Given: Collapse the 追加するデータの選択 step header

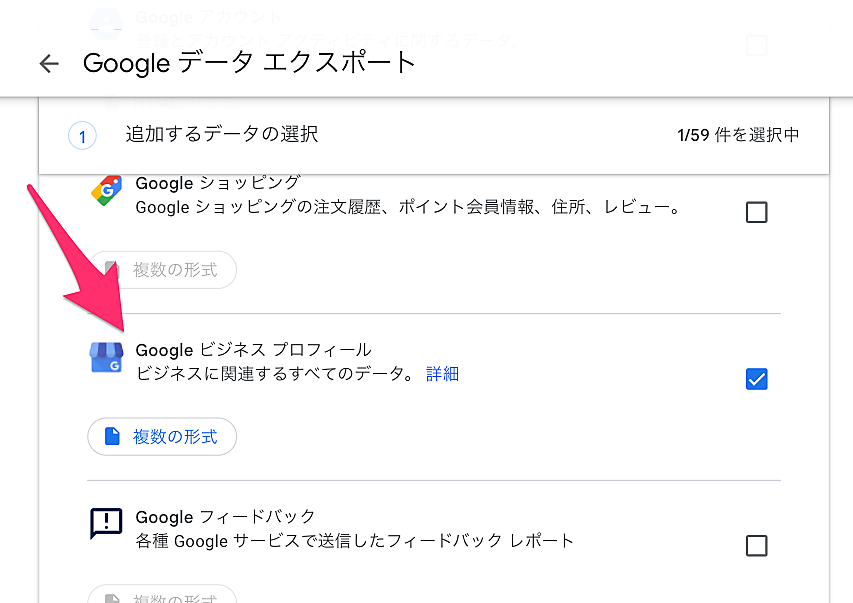Looking at the screenshot, I should [222, 134].
